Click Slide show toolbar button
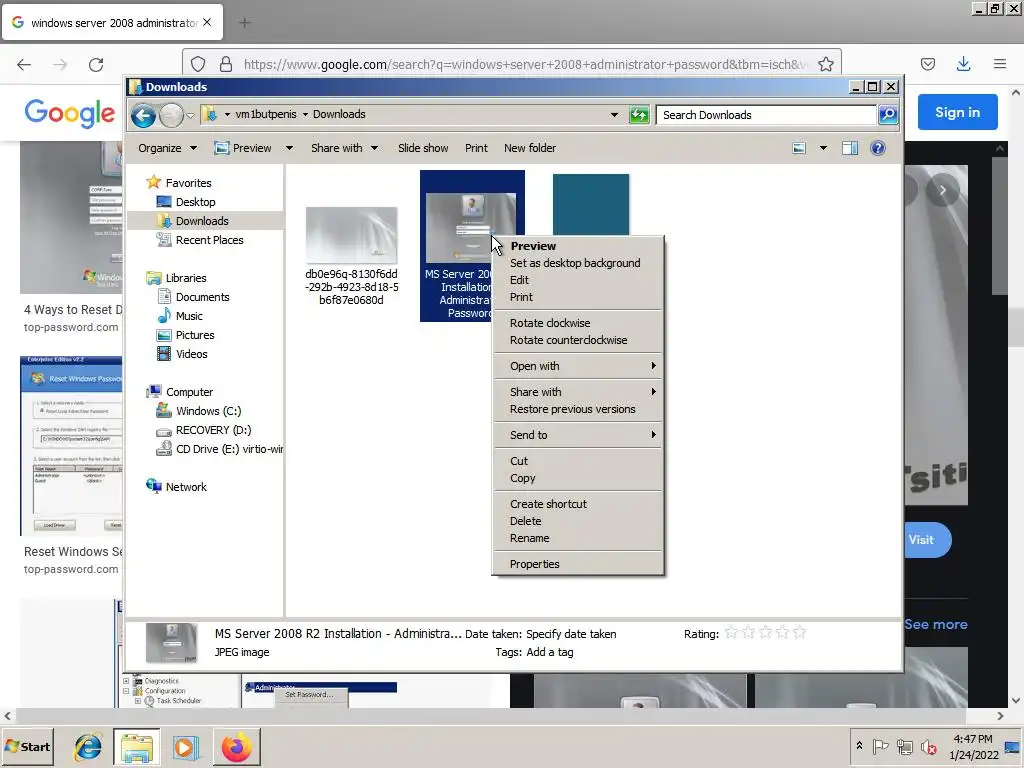 pos(423,148)
